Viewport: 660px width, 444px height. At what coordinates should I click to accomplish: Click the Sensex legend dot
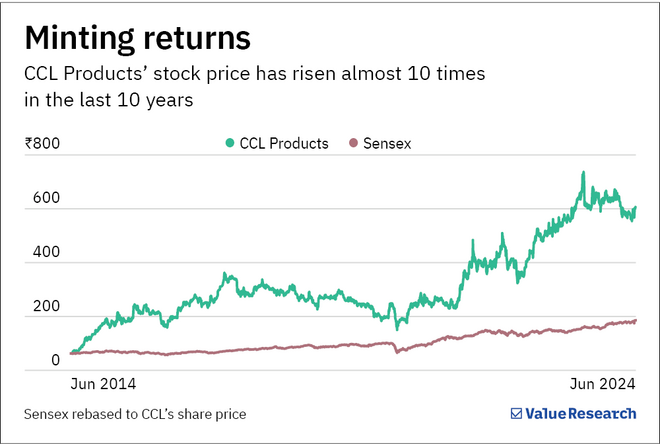[351, 144]
